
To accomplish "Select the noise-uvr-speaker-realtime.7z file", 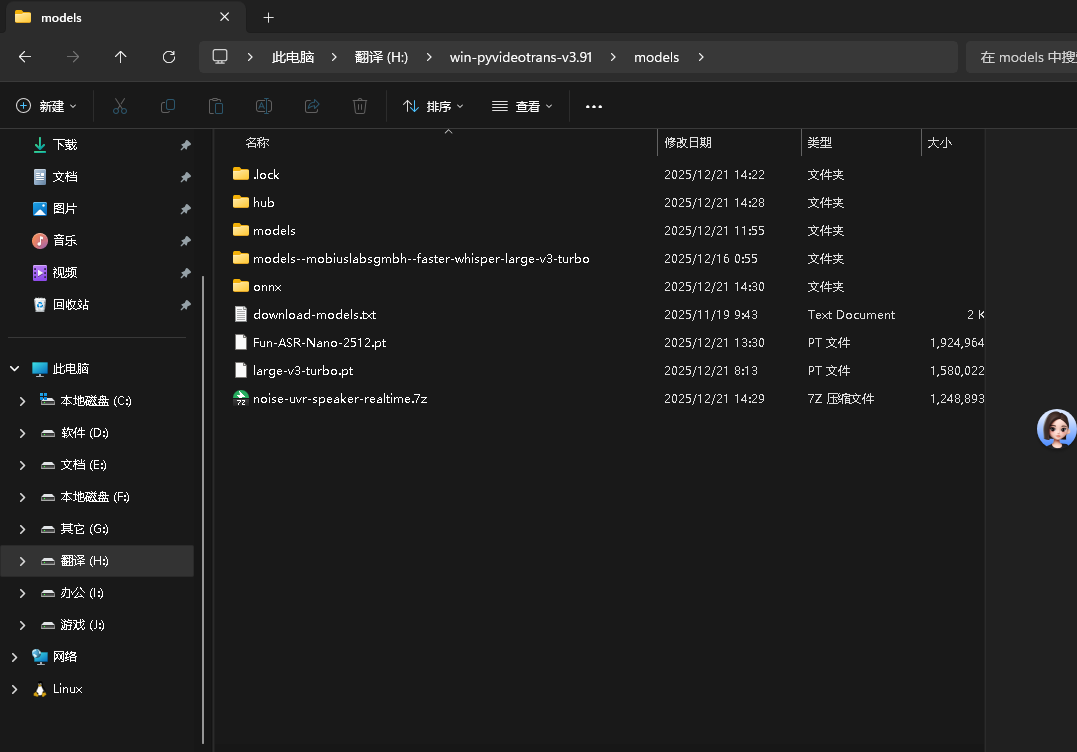I will [x=340, y=398].
